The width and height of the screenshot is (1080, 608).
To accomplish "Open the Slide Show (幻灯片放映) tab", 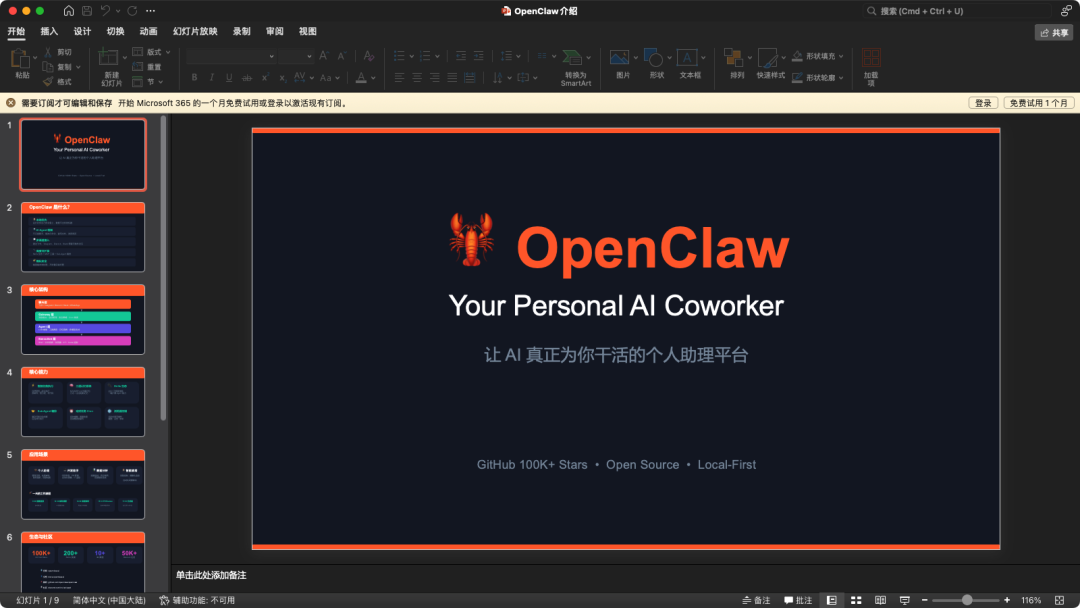I will coord(195,32).
